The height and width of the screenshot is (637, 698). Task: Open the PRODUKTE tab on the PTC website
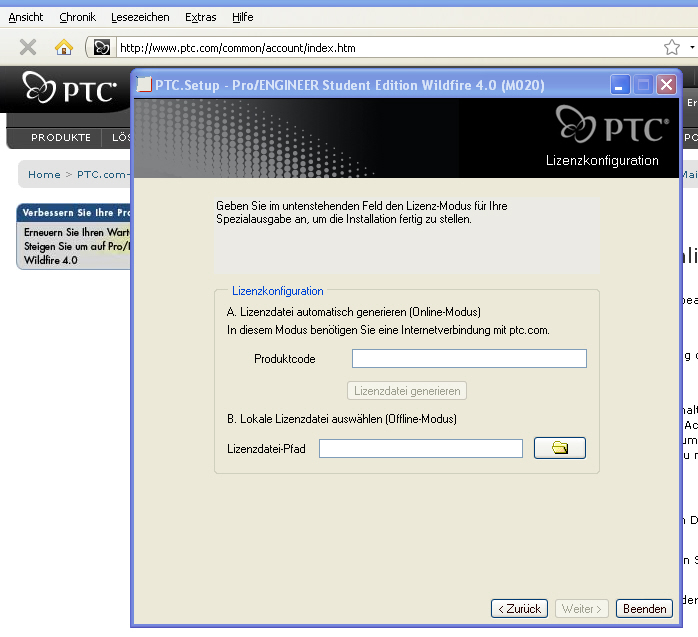[x=61, y=138]
